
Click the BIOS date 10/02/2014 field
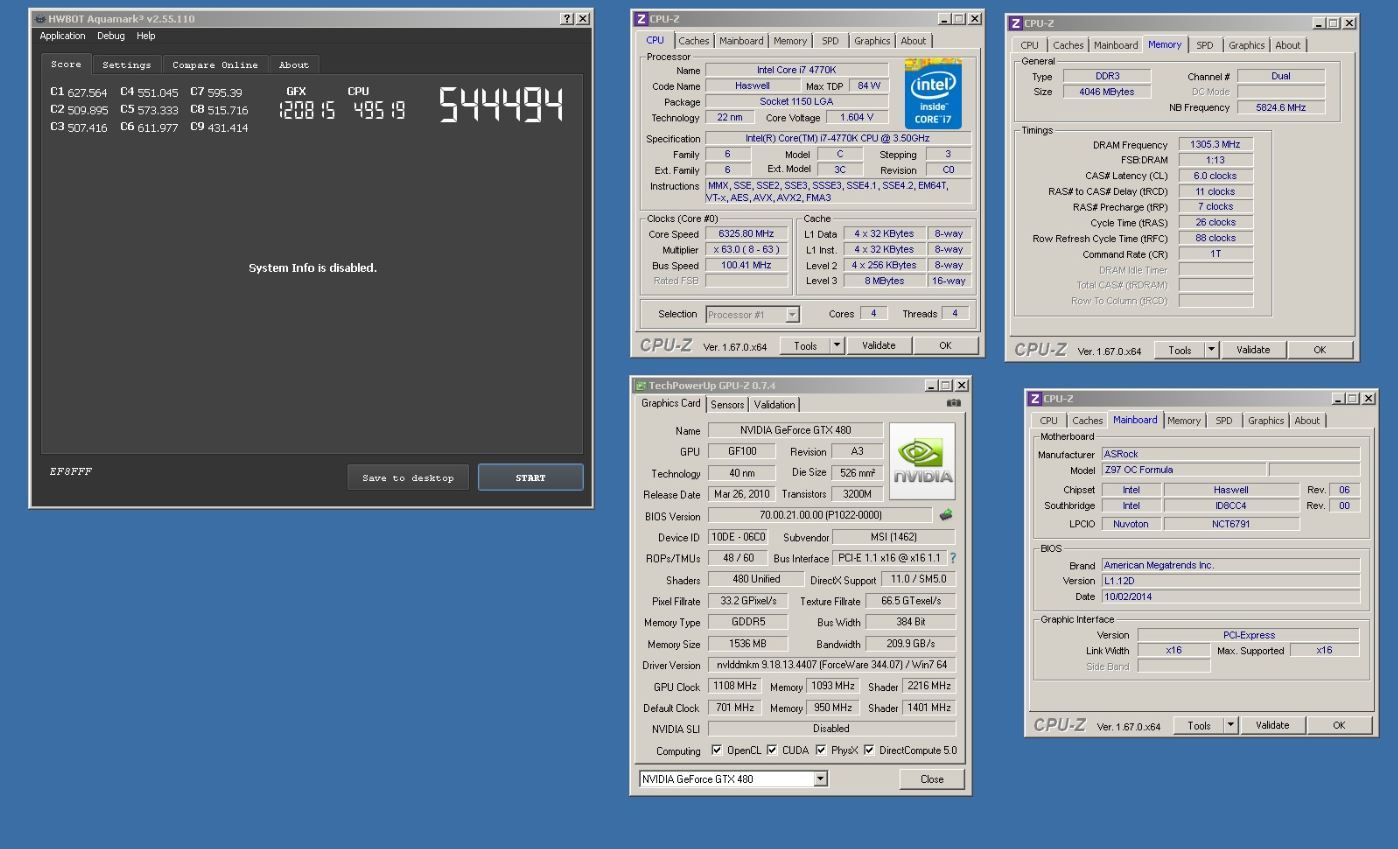[1230, 596]
